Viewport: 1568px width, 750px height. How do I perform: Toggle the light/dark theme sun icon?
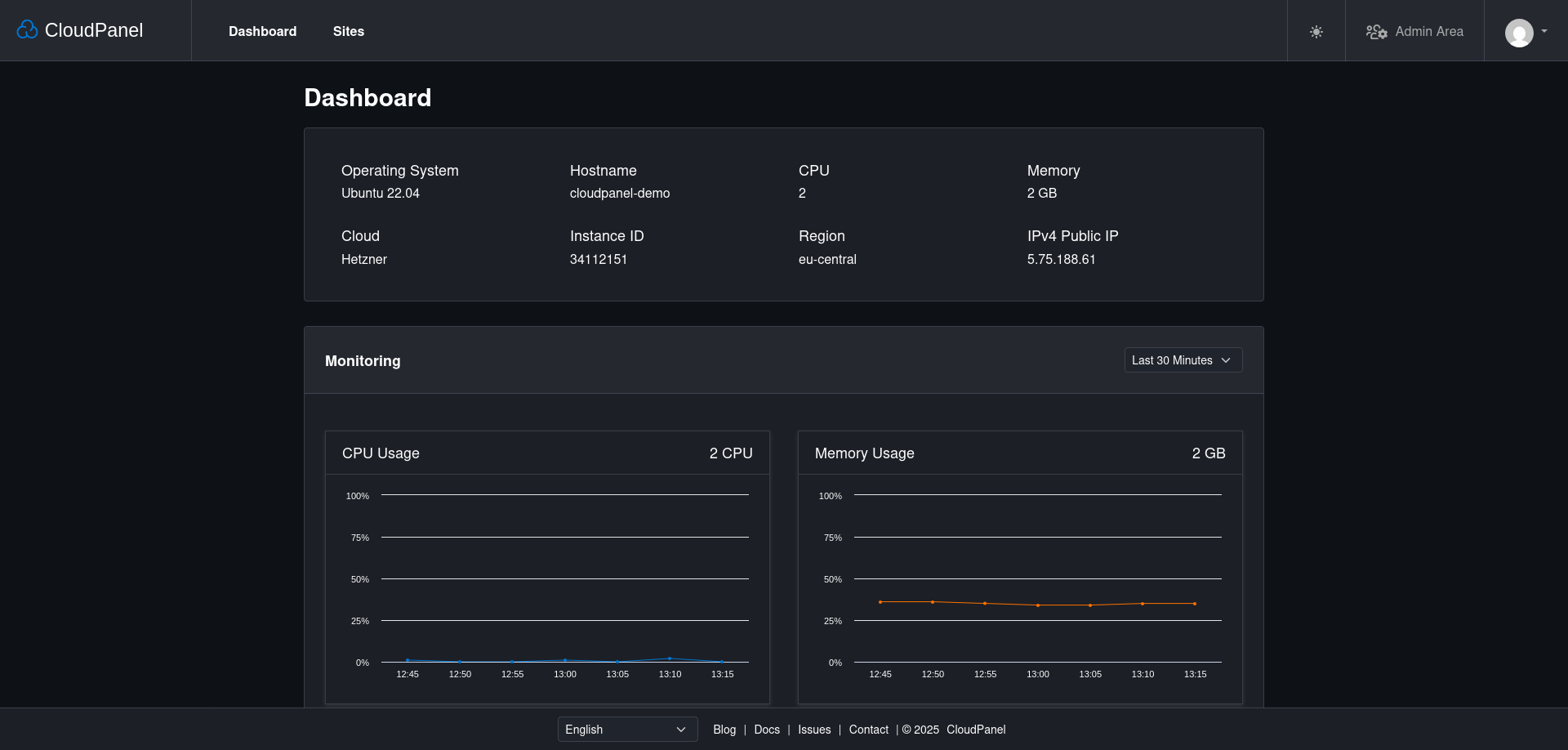click(x=1316, y=32)
